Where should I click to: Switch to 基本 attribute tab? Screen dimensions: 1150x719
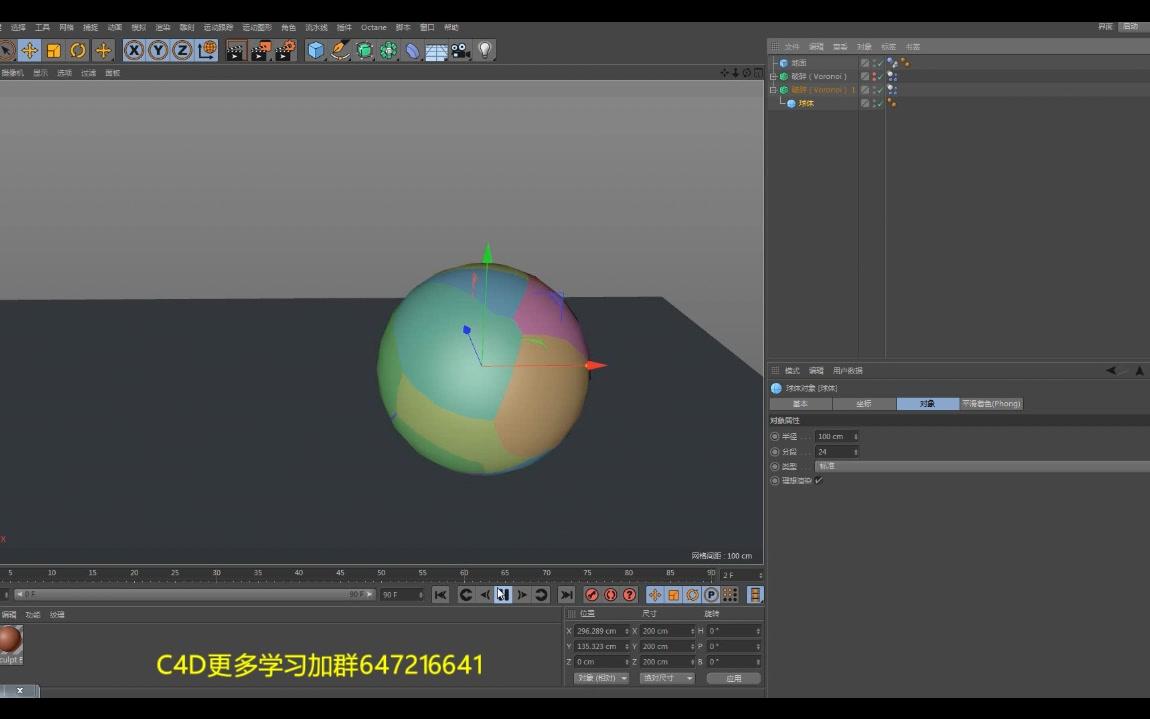800,404
